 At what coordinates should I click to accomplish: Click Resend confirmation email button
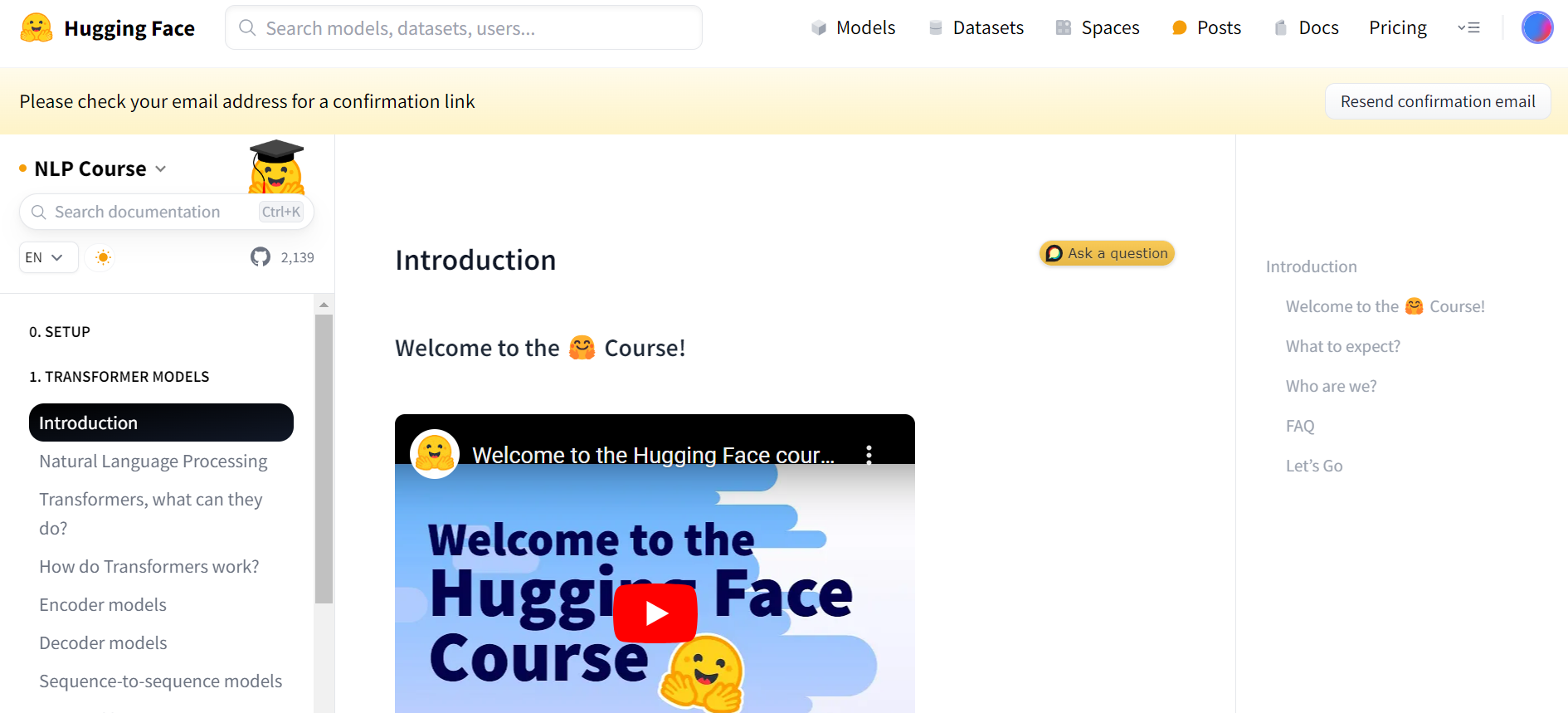[x=1437, y=101]
